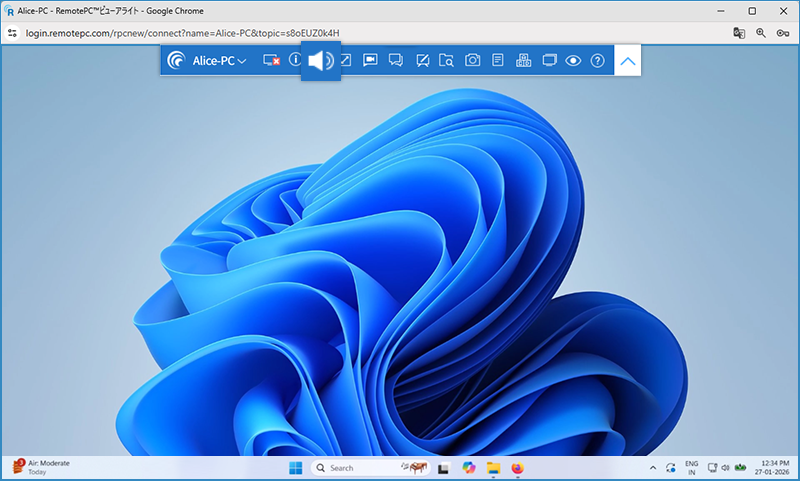Open the remote Windows Start menu
Viewport: 800px width, 481px height.
tap(295, 468)
